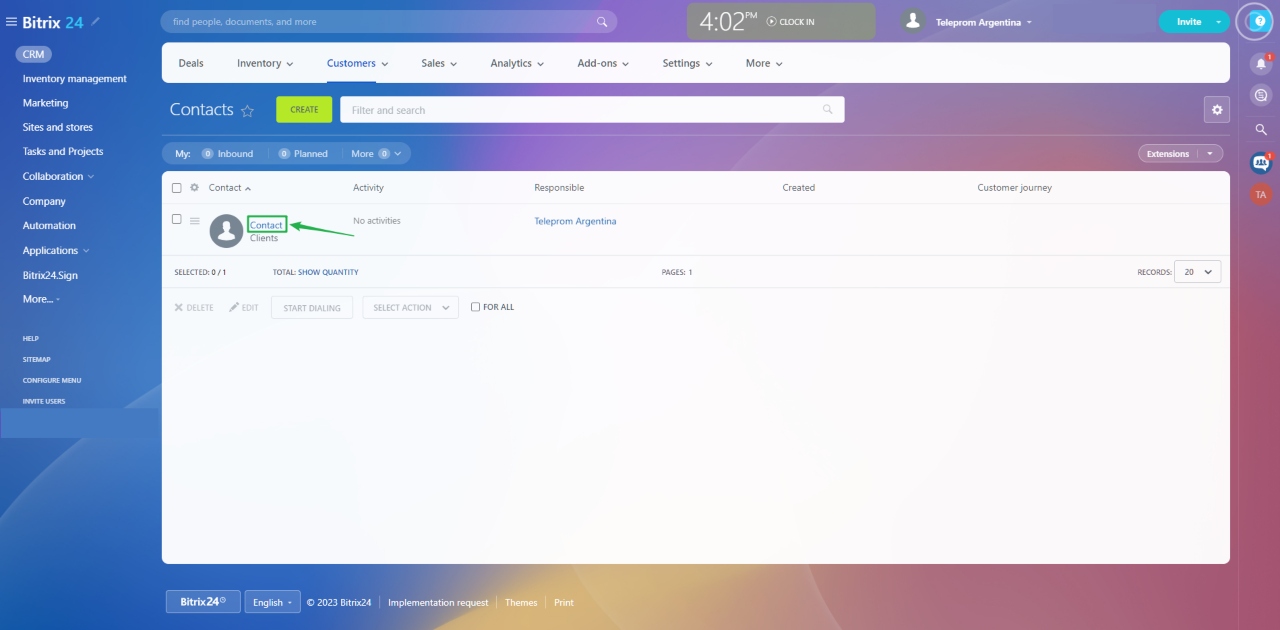Screen dimensions: 1280x630
Task: Click the right sidebar search magnifier icon
Action: point(1261,129)
